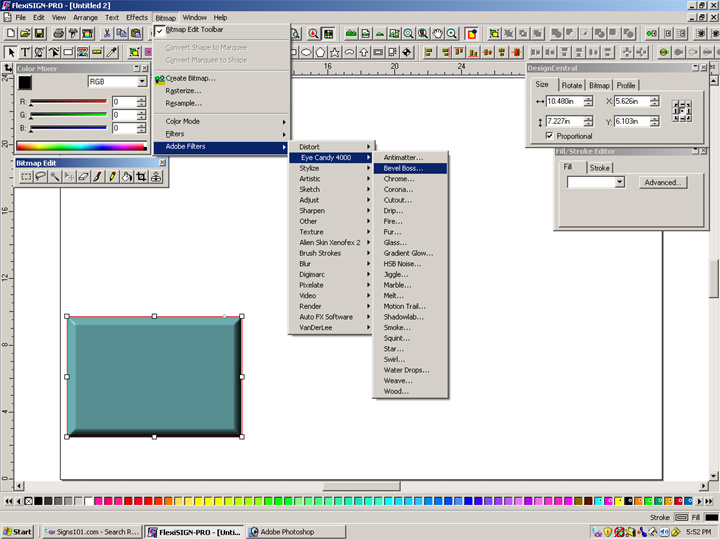Open the RGB color model dropdown

point(142,82)
